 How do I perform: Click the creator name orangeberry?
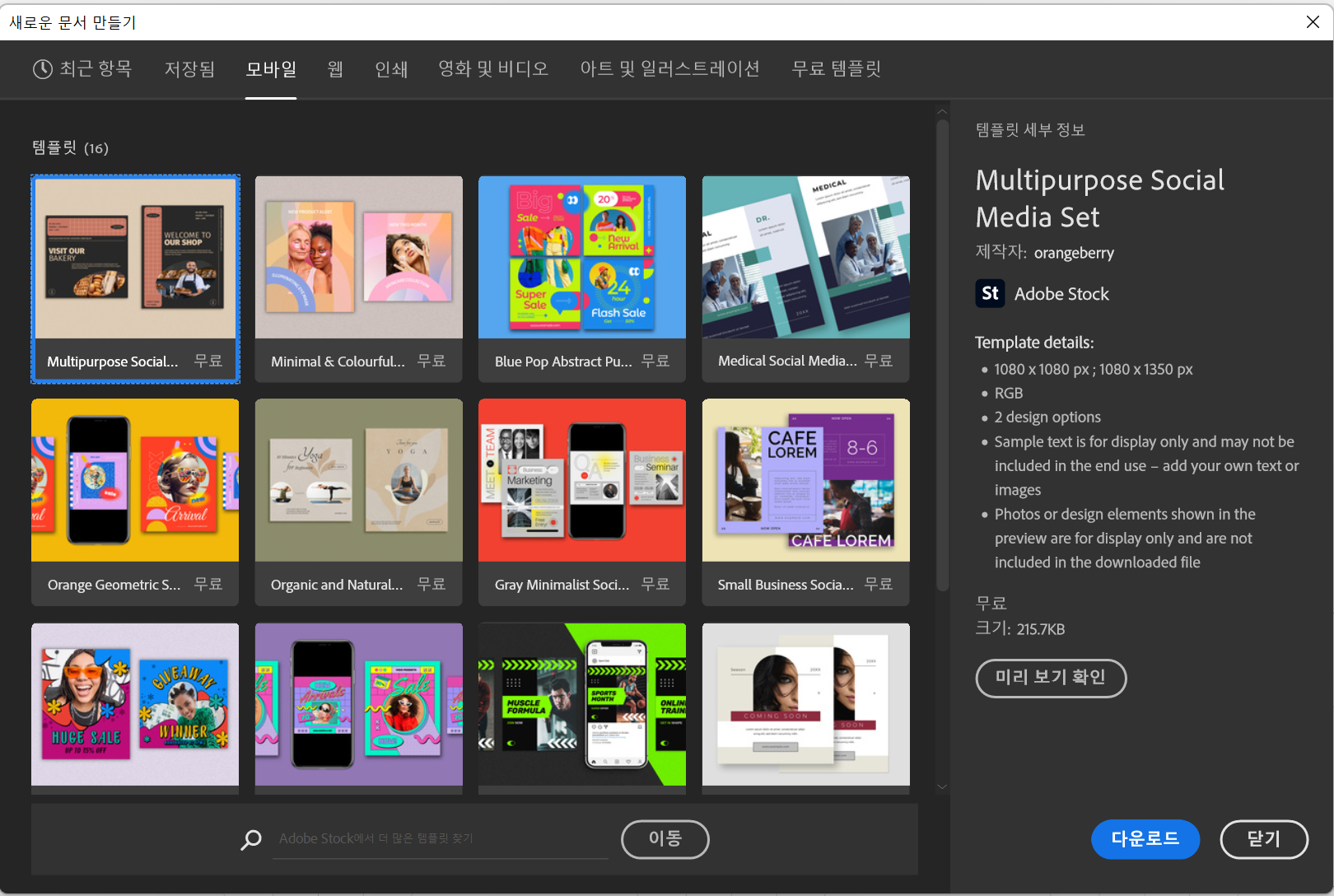[1074, 253]
